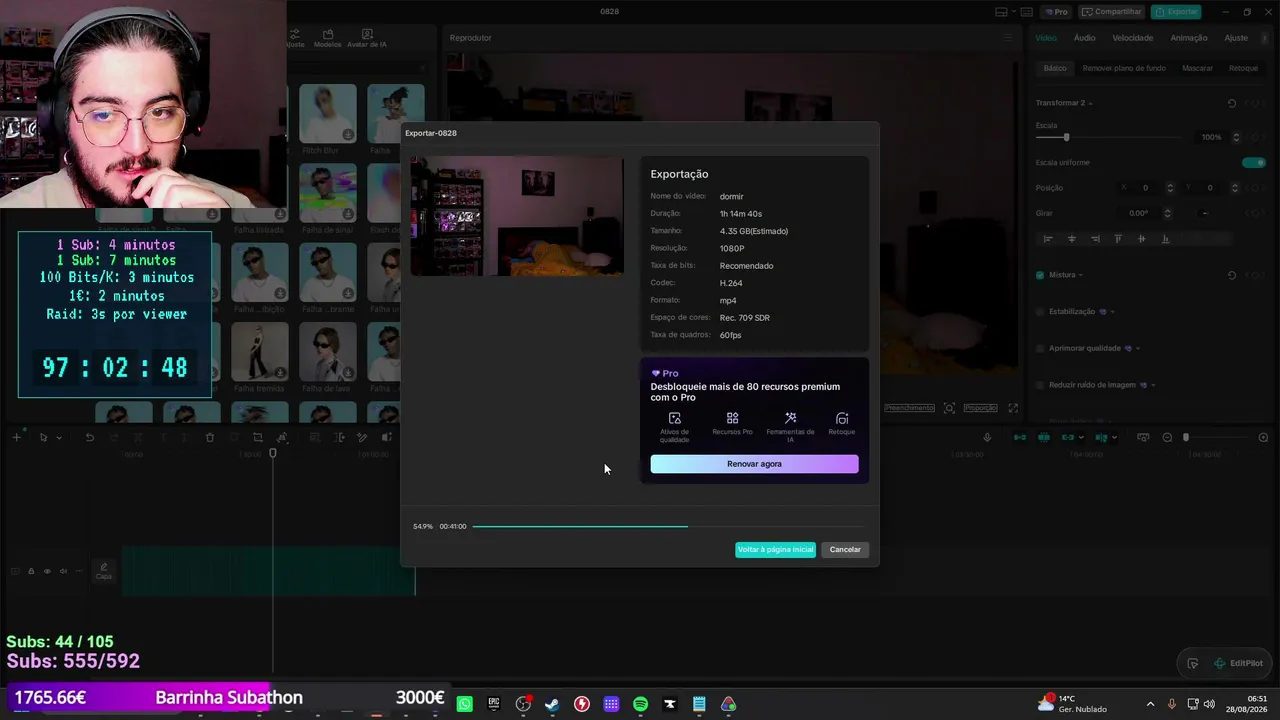Open the Proporção aspect ratio dropdown
Image resolution: width=1280 pixels, height=720 pixels.
980,408
